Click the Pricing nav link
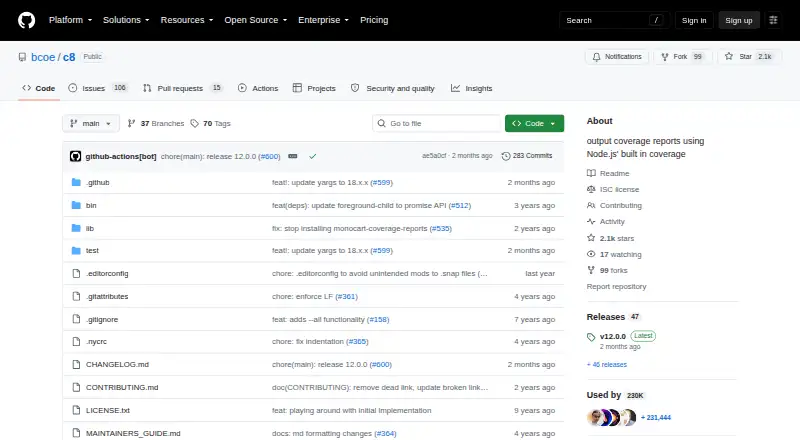The image size is (800, 440). click(374, 20)
